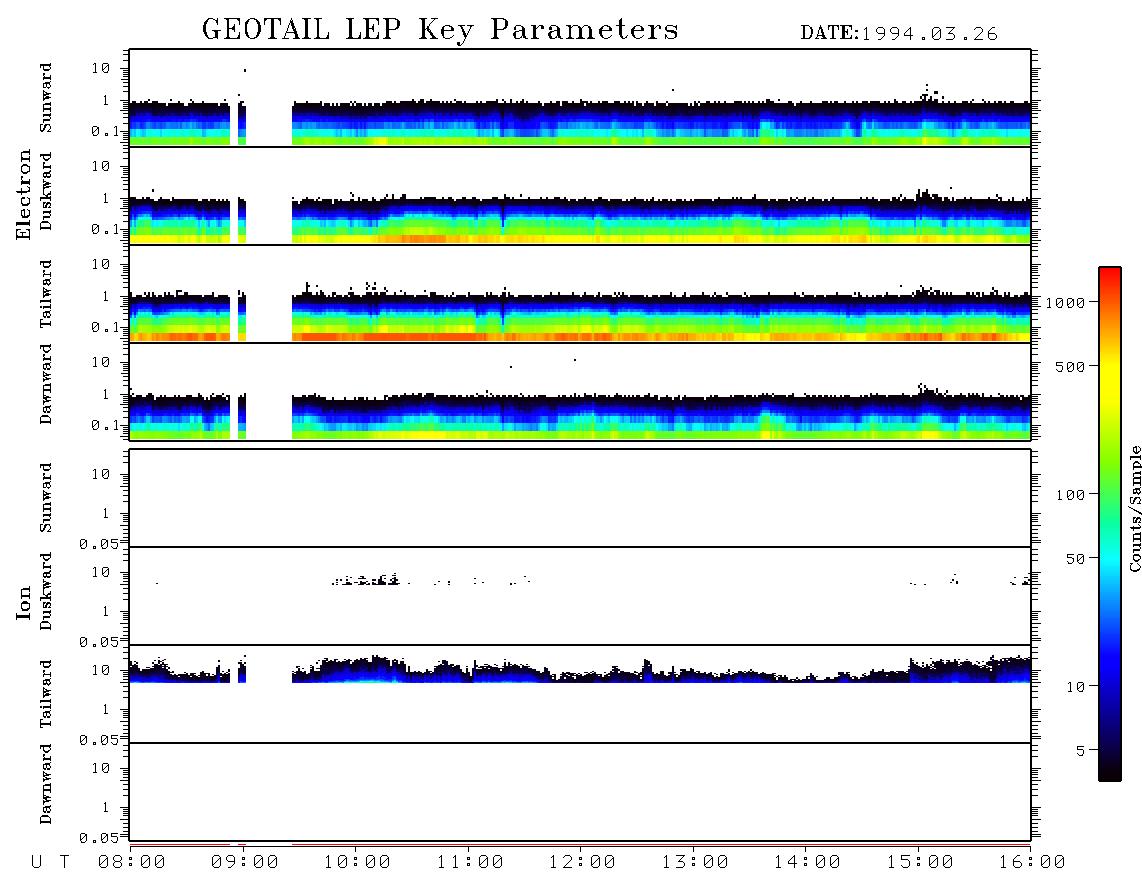This screenshot has width=1142, height=880.
Task: Click the Ion Duskward scattered counts near 10:00
Action: 368,581
